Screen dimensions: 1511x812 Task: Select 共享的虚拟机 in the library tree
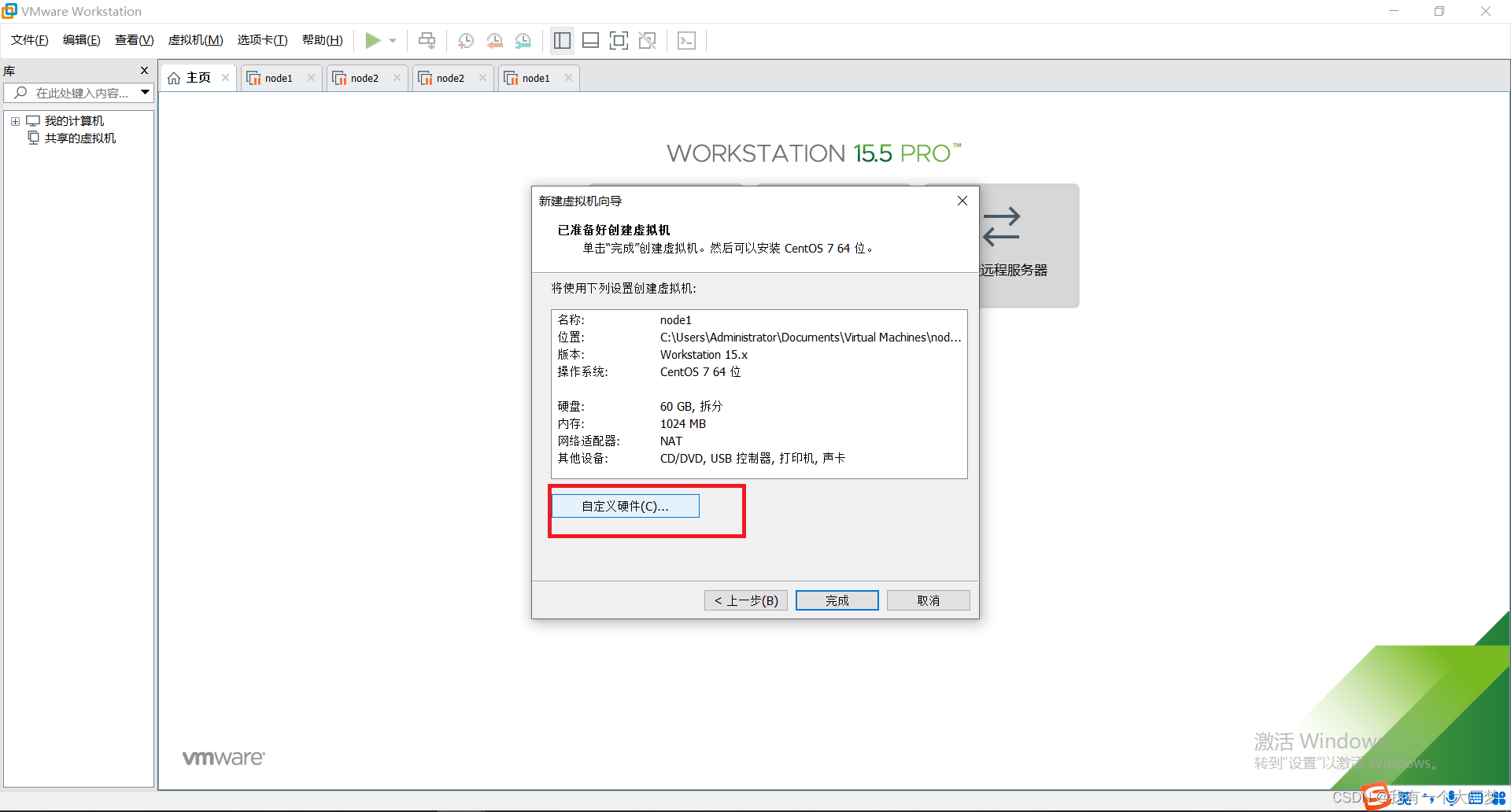click(x=79, y=138)
